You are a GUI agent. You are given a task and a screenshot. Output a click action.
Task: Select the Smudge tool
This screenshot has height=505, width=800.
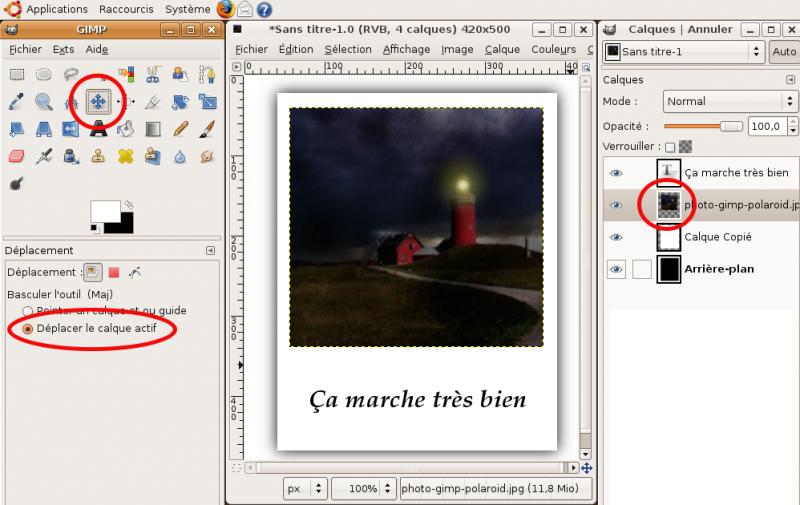(x=207, y=156)
